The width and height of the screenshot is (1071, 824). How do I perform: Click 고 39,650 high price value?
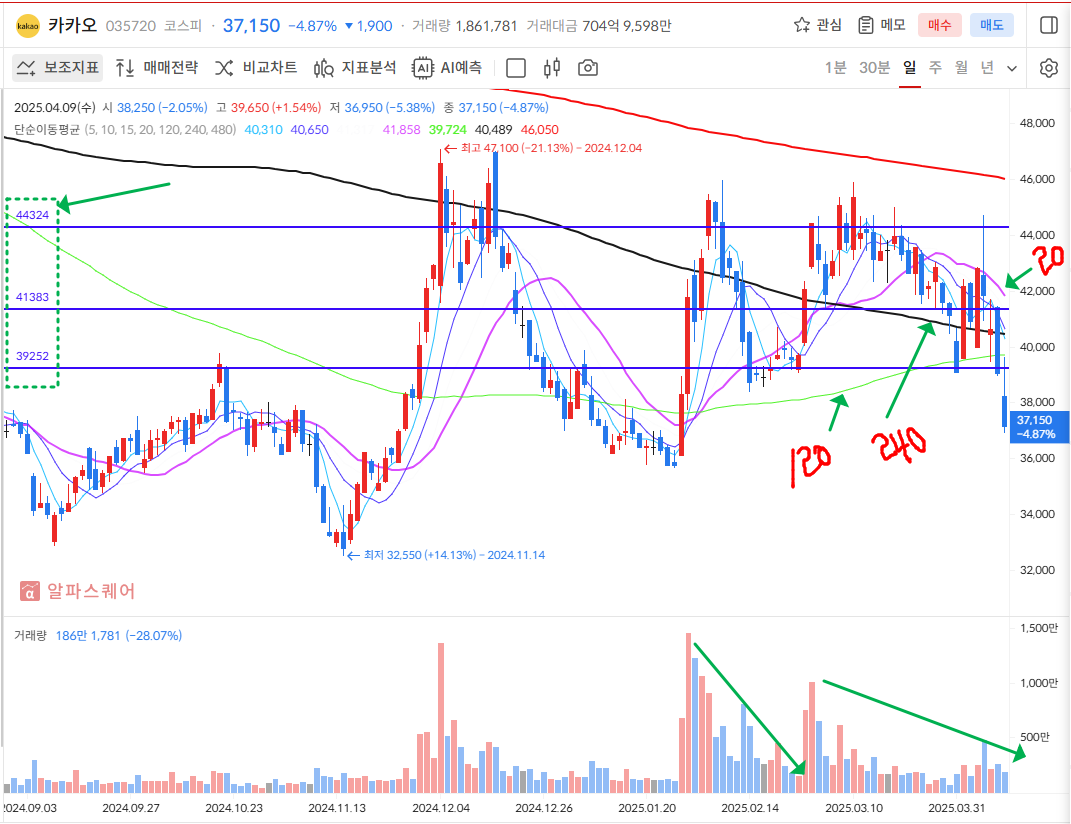(x=268, y=108)
